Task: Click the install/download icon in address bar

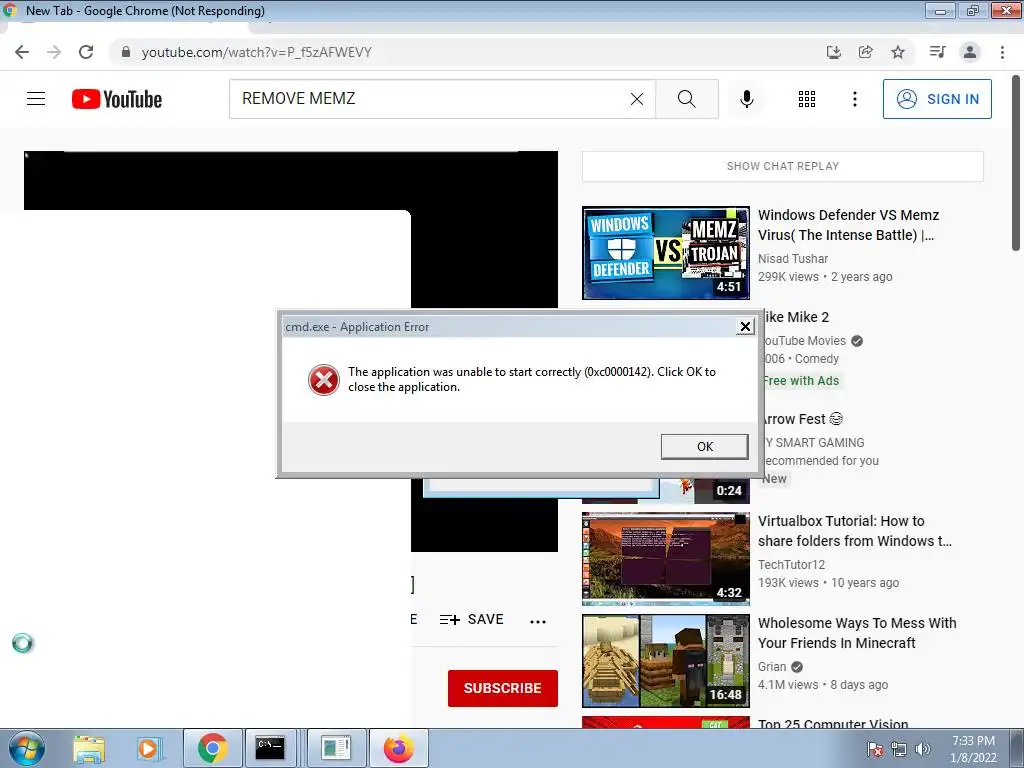Action: [x=833, y=52]
